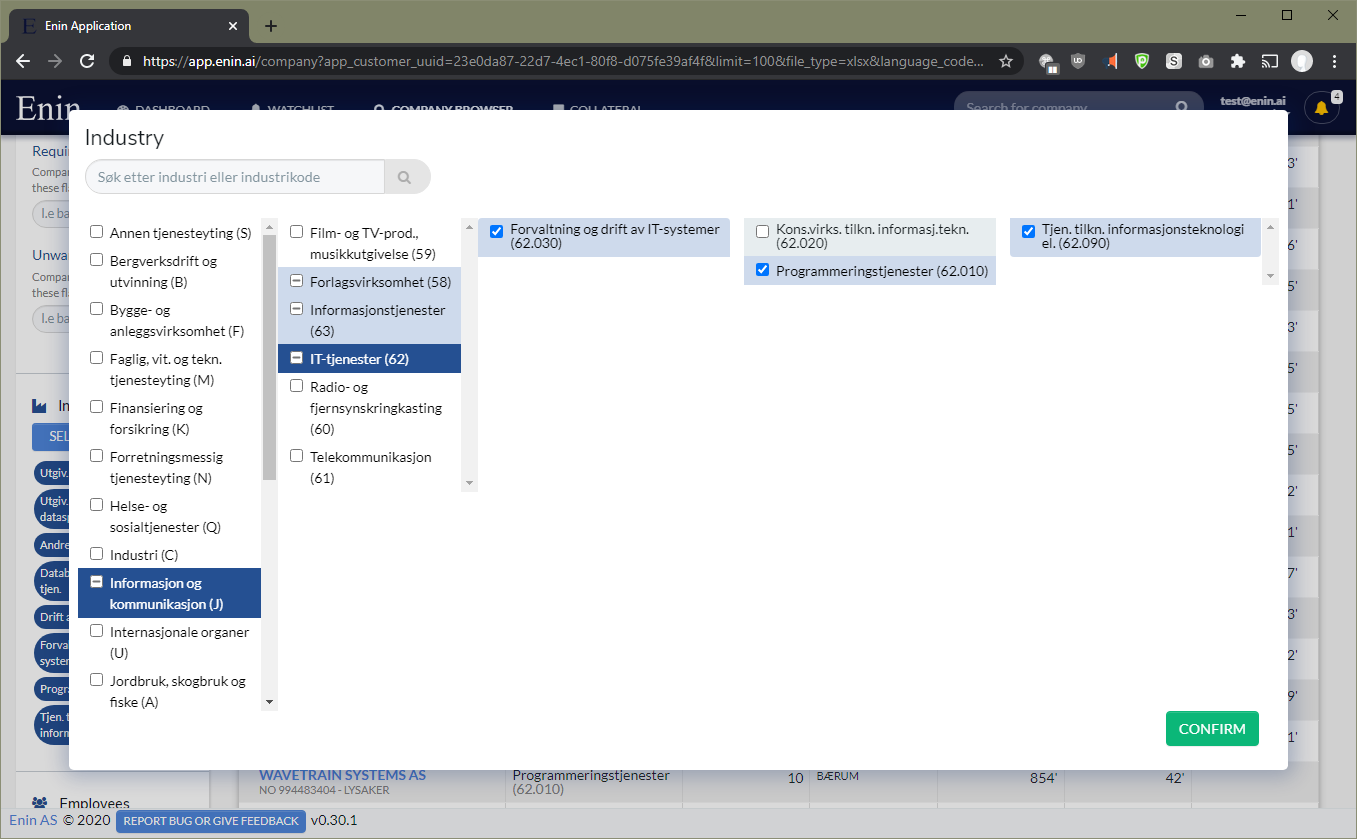Click the Cast media icon

(1270, 61)
